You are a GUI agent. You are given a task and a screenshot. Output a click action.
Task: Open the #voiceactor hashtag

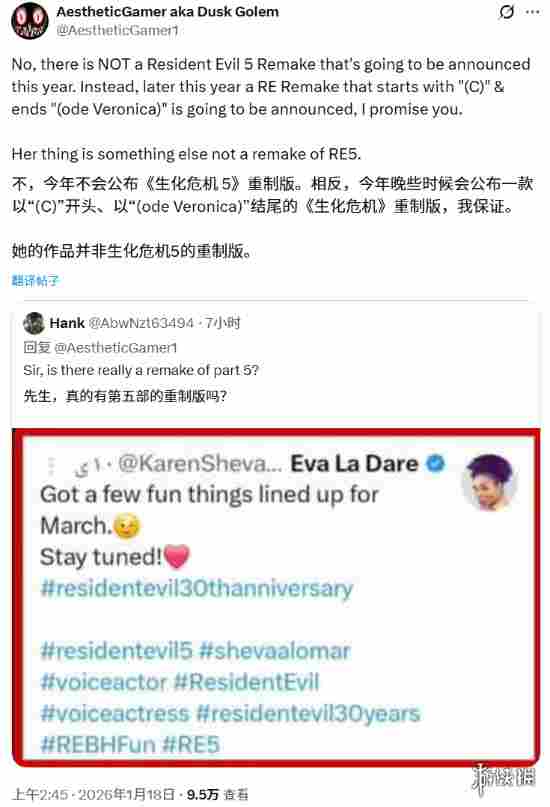103,682
